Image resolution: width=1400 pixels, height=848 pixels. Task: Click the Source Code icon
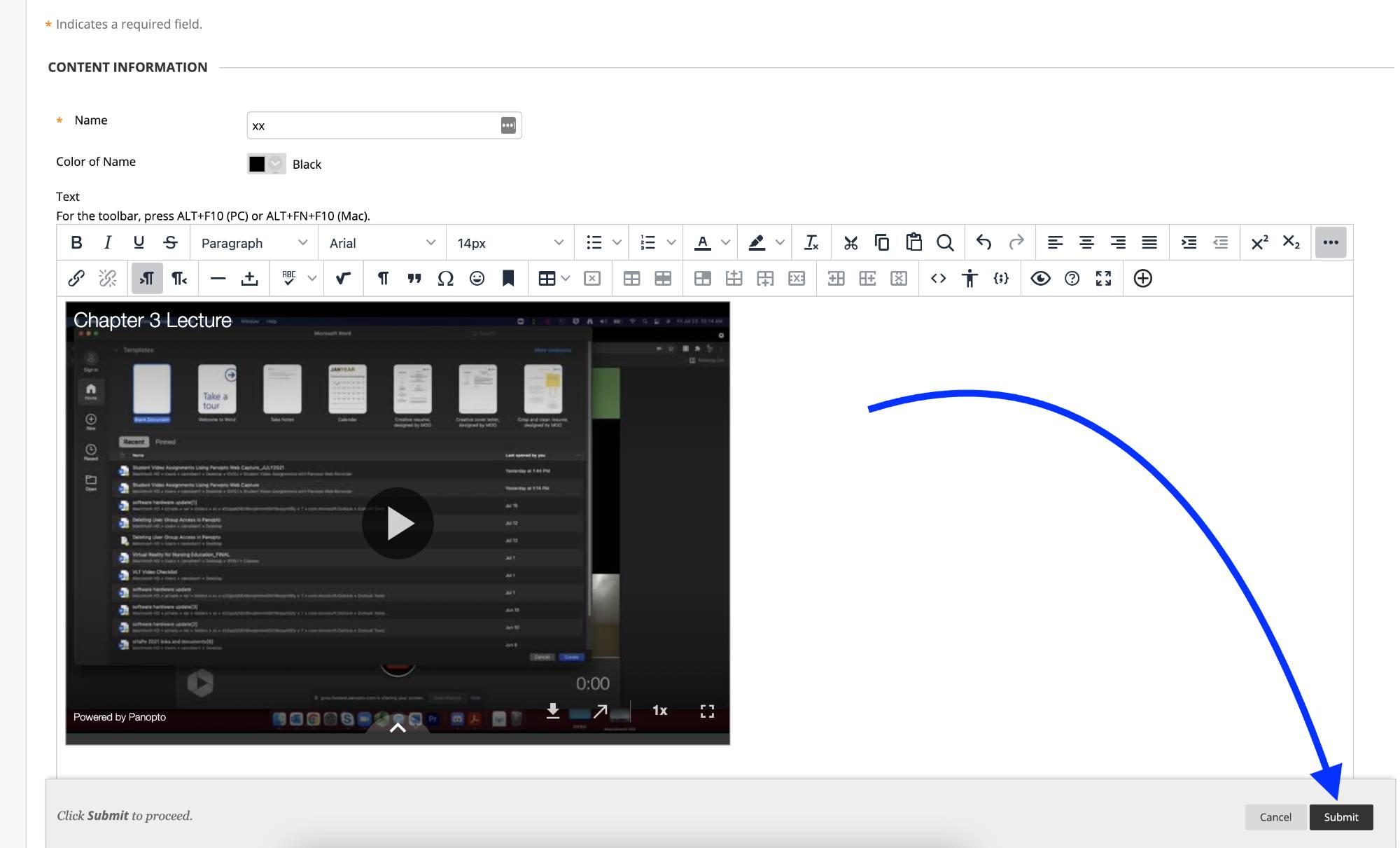tap(938, 279)
